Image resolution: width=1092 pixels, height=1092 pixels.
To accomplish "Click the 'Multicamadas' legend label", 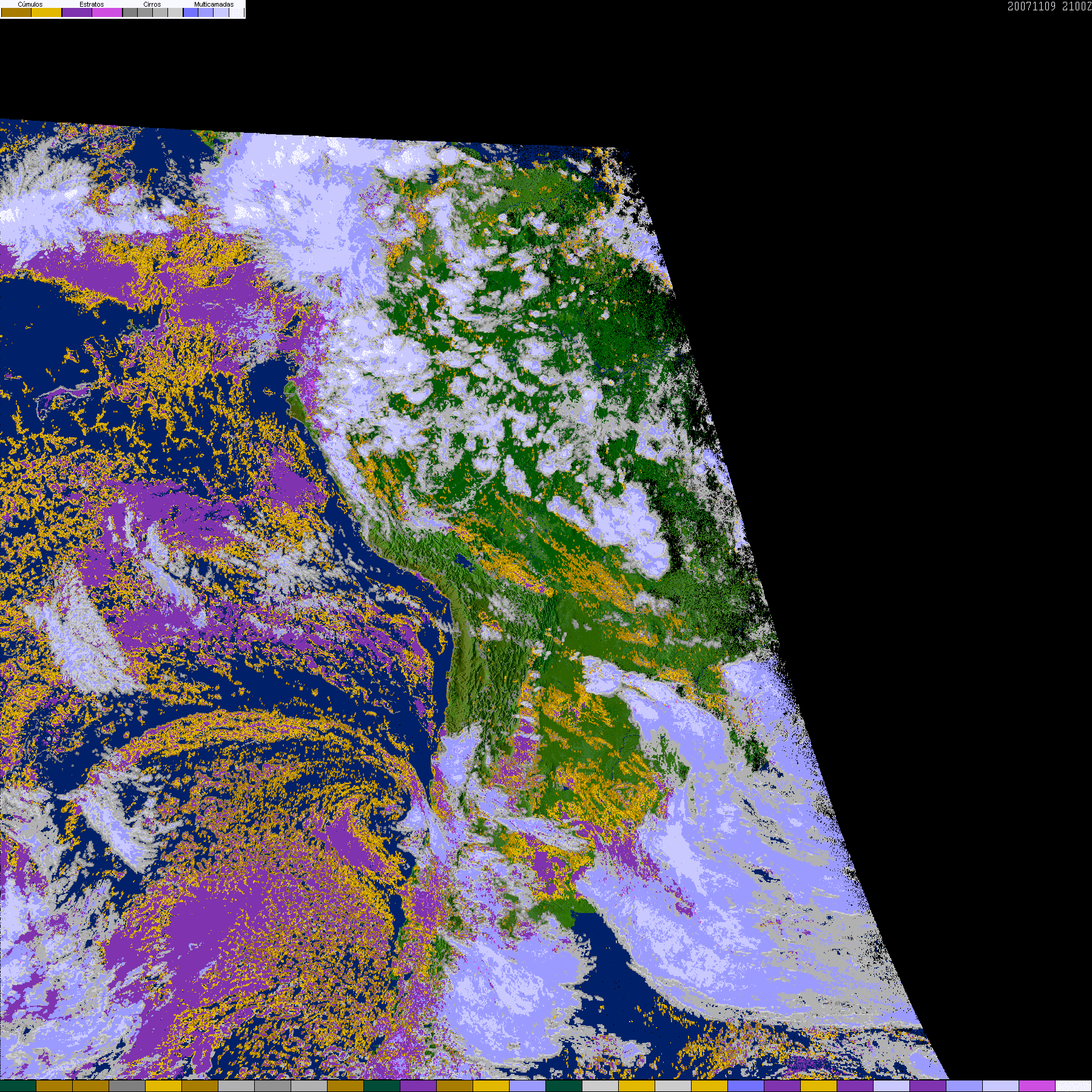I will [214, 4].
